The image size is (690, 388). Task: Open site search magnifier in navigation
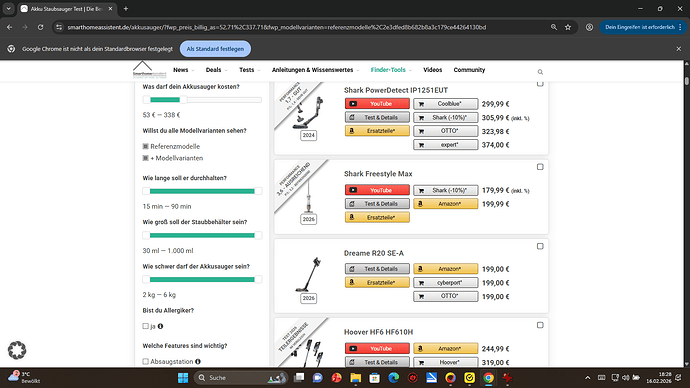[540, 72]
